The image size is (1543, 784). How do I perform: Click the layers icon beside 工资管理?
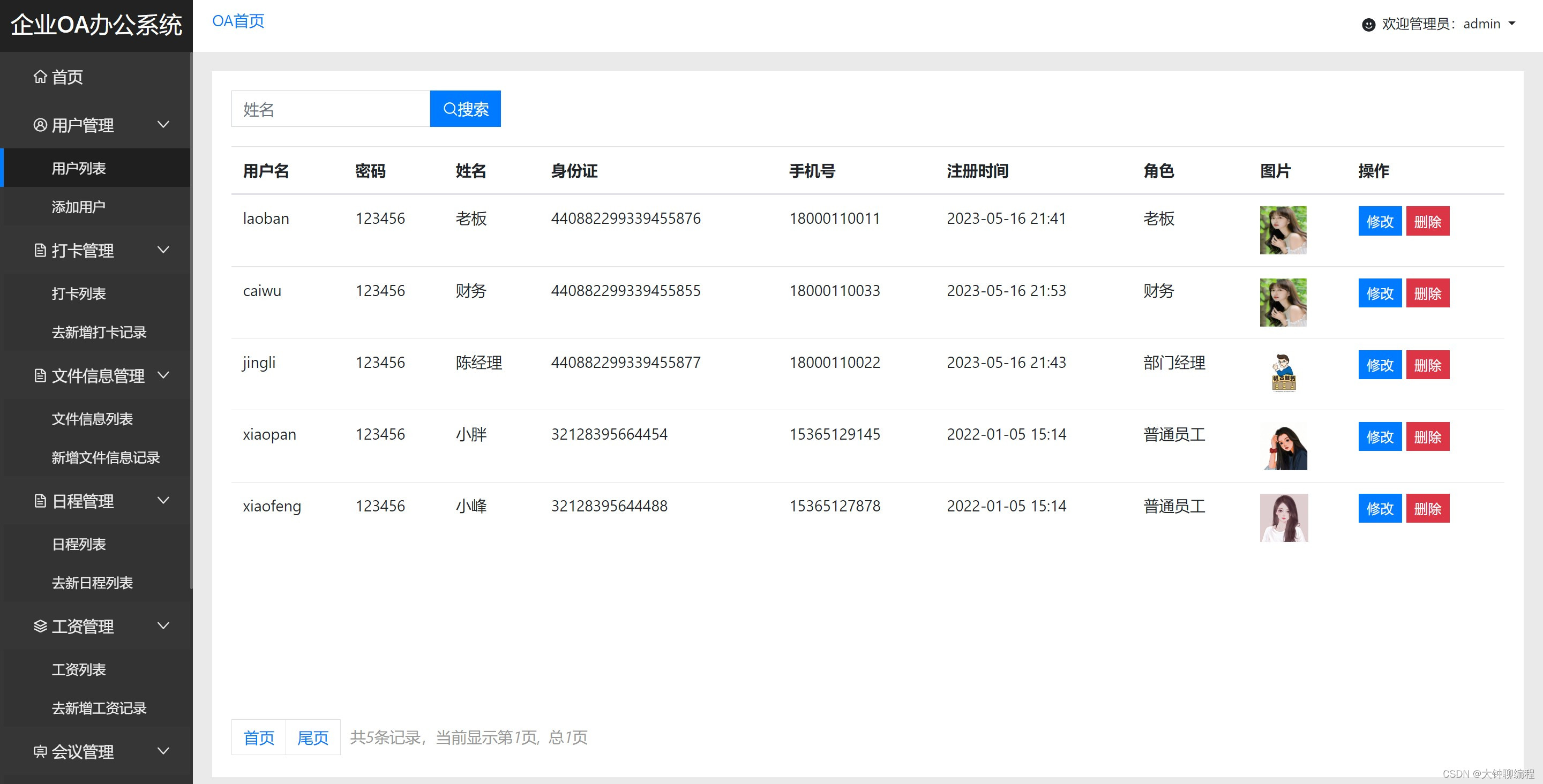tap(40, 626)
